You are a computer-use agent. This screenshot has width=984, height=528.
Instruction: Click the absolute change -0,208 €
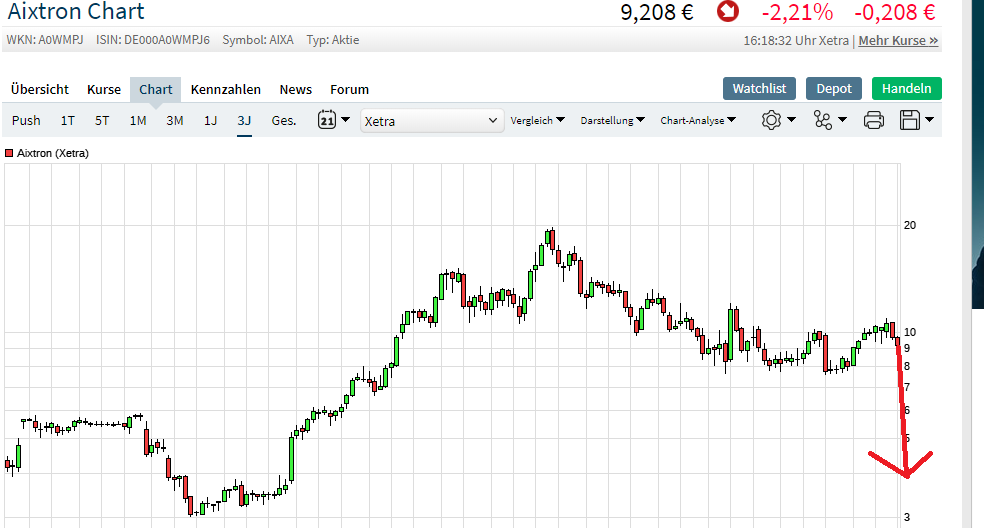coord(894,12)
